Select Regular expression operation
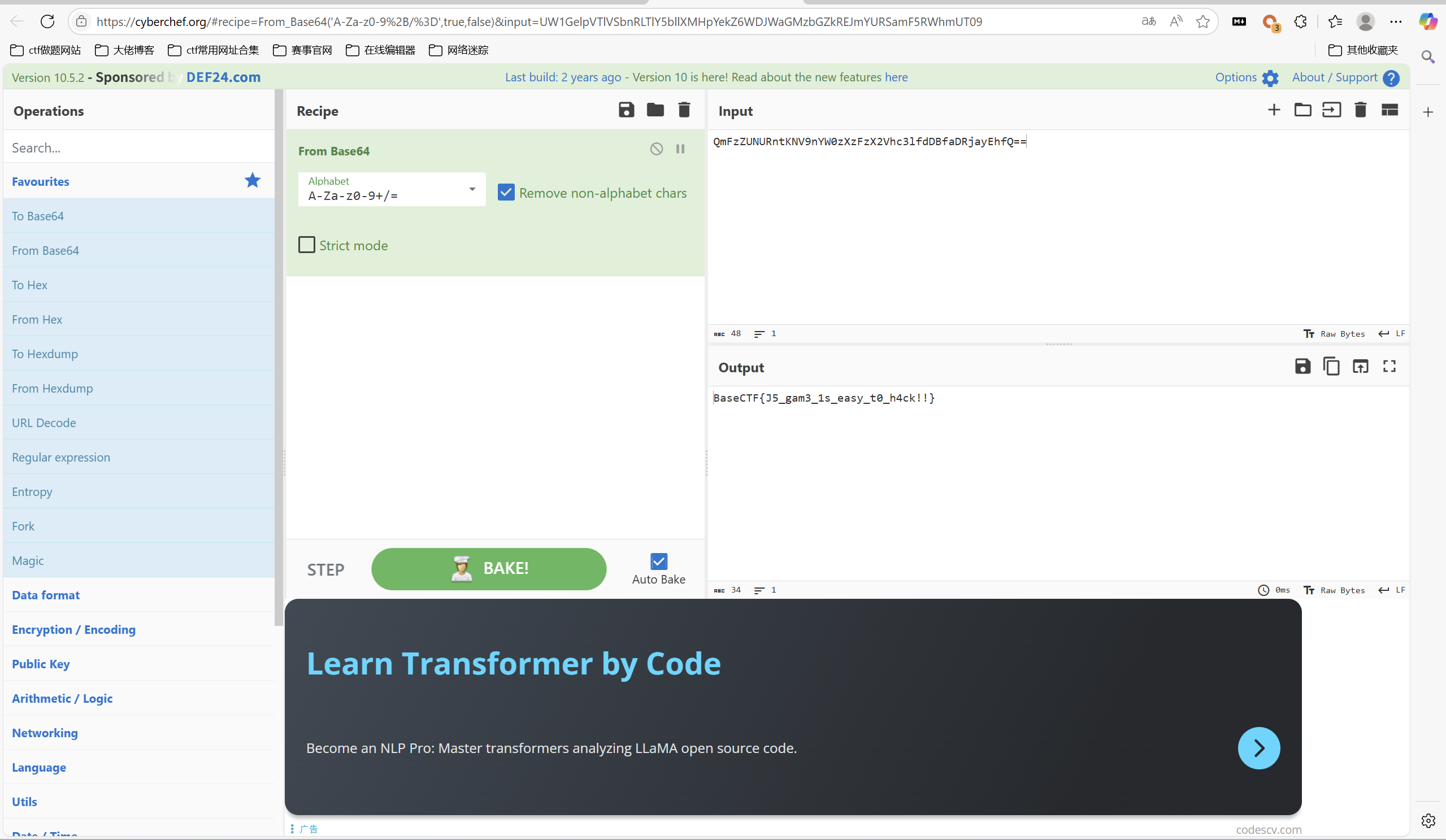The image size is (1446, 840). pos(139,457)
